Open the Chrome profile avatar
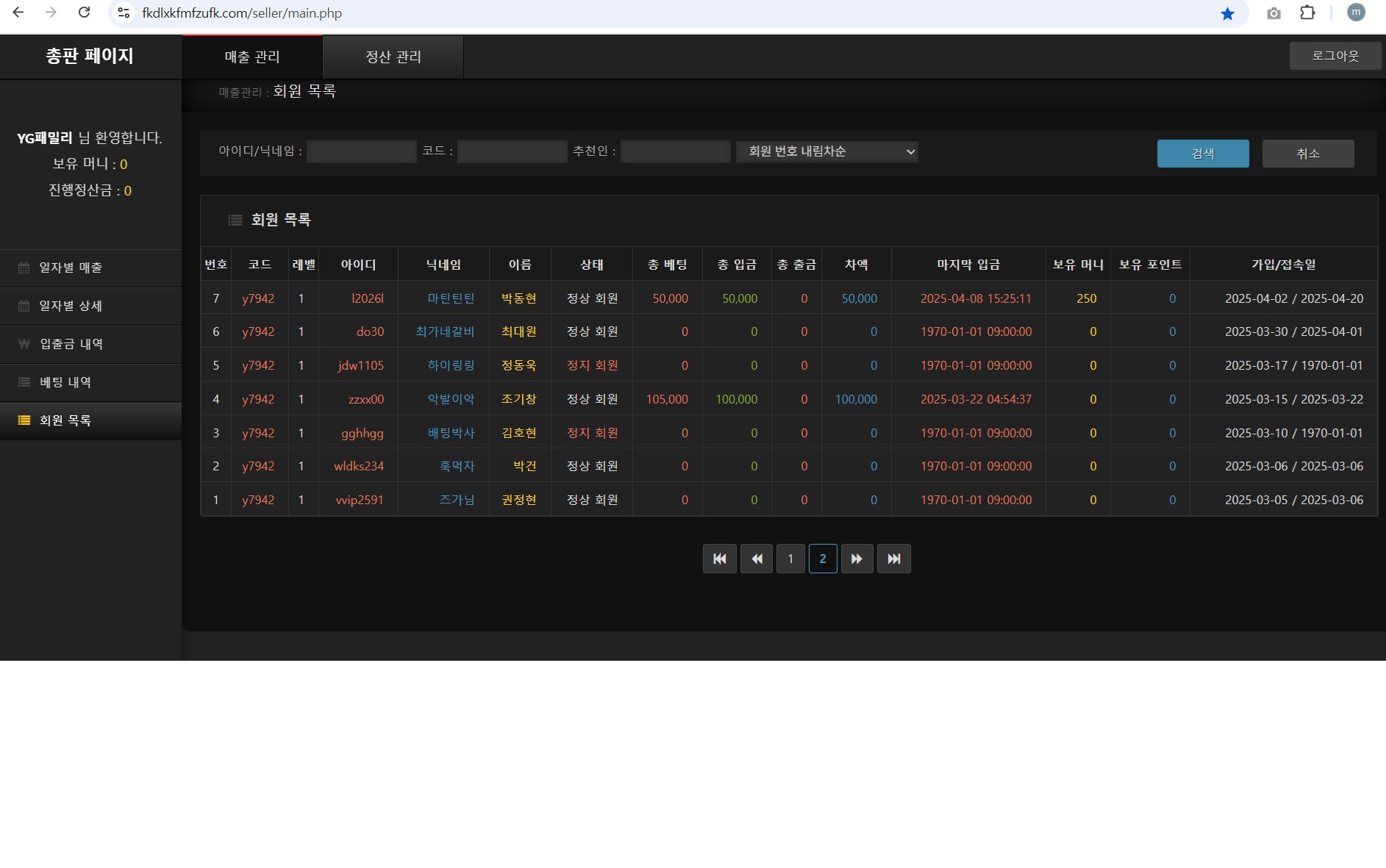 pyautogui.click(x=1356, y=12)
